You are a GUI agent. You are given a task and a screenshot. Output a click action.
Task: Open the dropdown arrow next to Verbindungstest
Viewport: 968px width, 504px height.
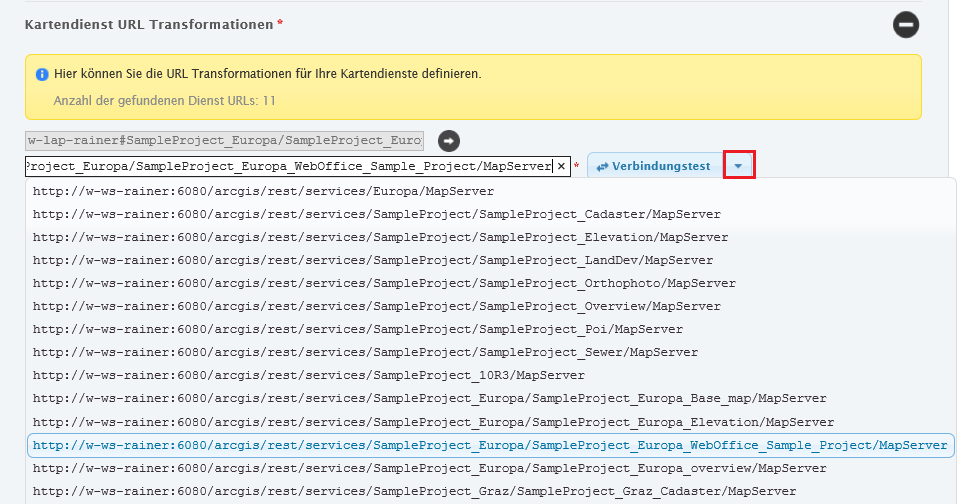[x=738, y=166]
